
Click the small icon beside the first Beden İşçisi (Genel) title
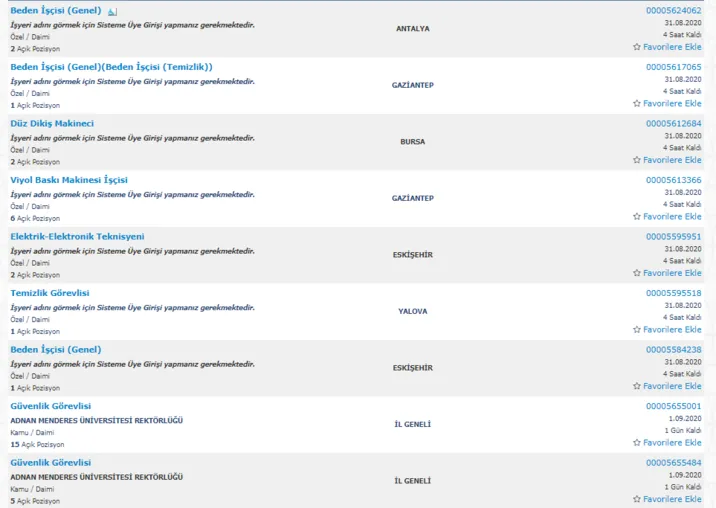point(112,11)
